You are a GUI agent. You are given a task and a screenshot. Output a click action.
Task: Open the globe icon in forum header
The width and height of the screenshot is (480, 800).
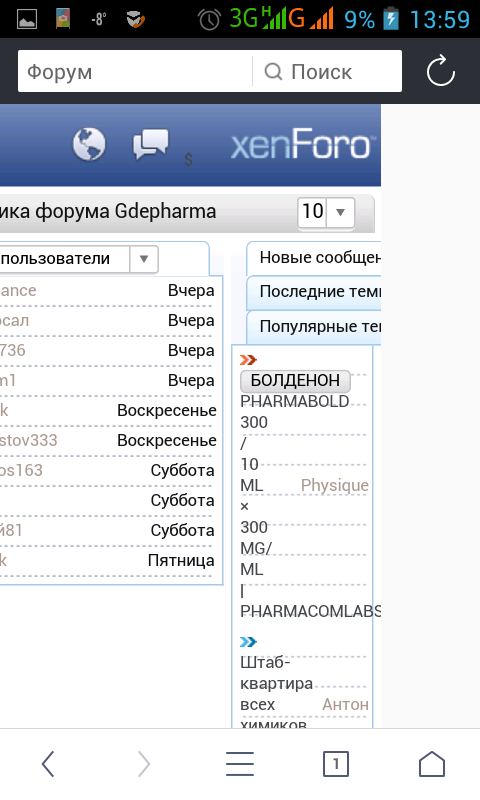click(89, 144)
